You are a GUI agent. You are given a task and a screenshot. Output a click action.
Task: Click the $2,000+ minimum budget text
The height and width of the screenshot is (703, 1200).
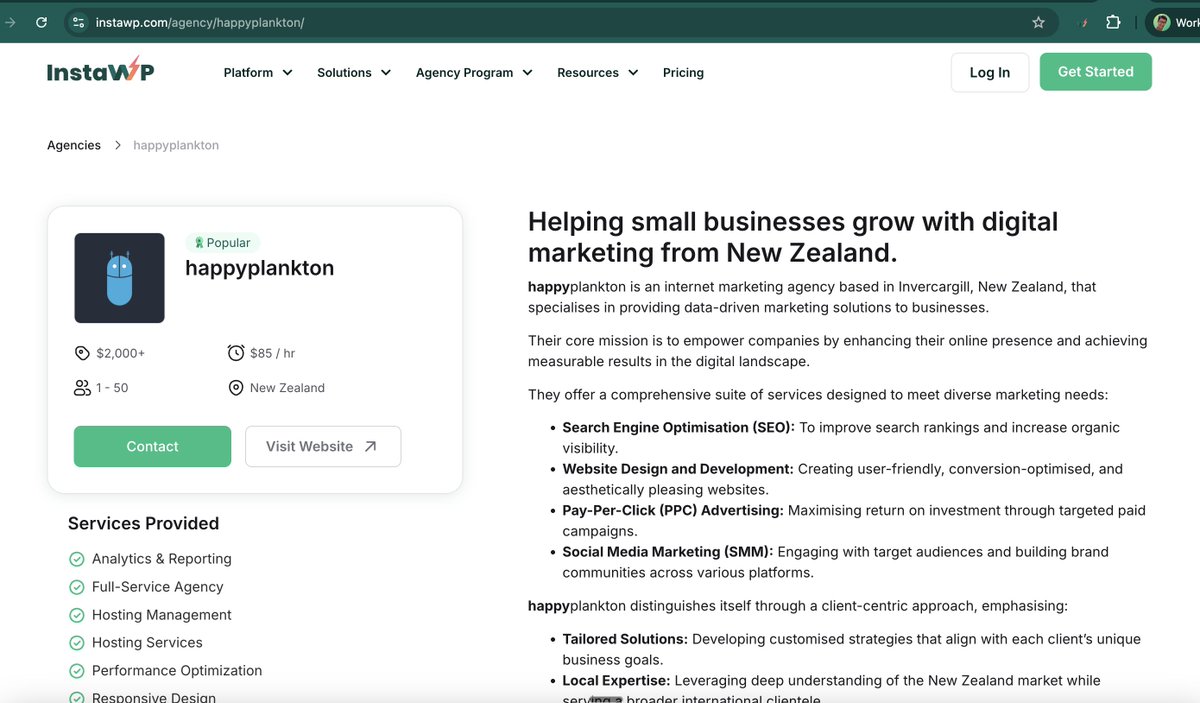point(121,353)
